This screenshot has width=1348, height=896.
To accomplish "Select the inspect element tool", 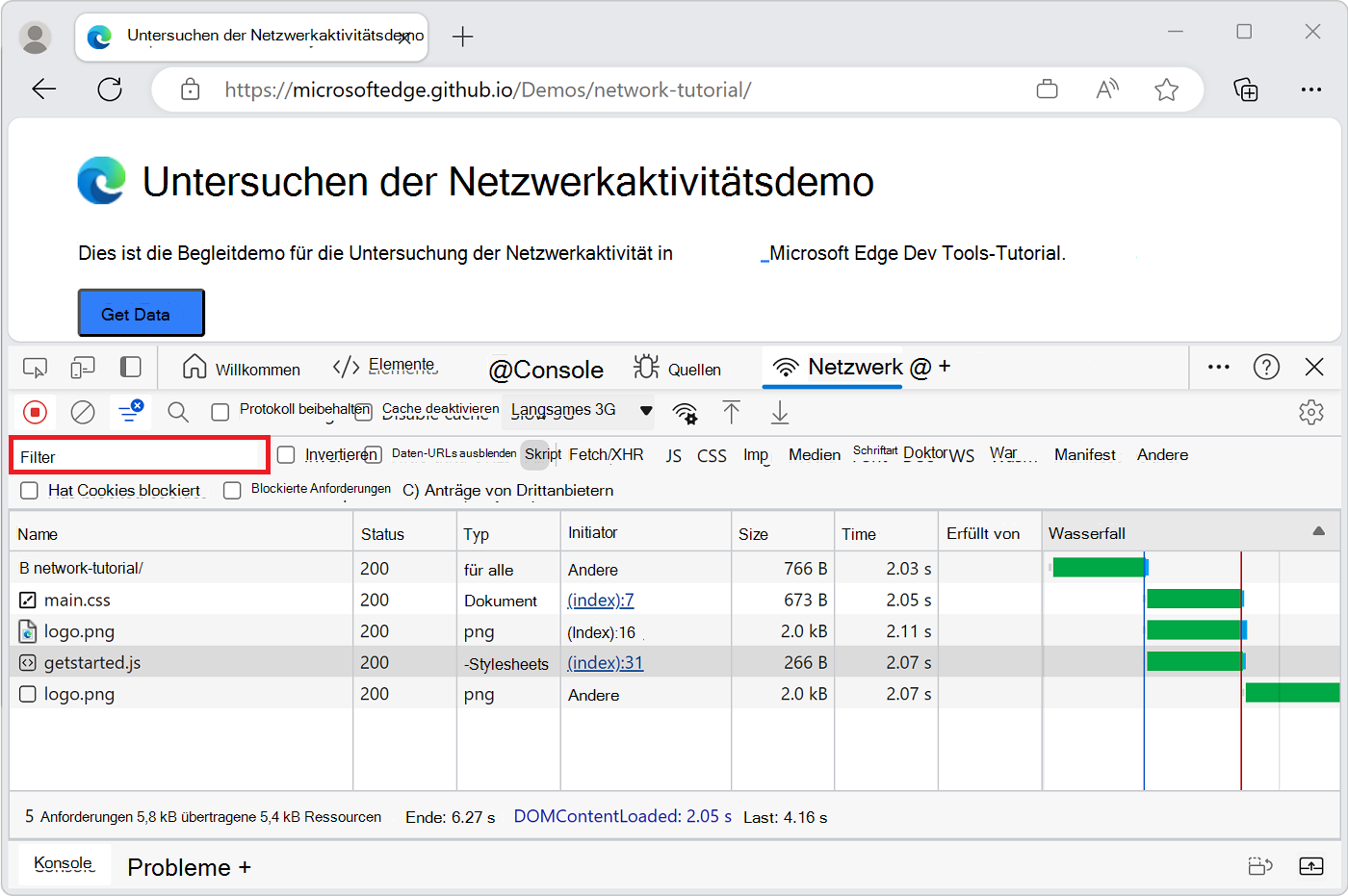I will tap(36, 367).
